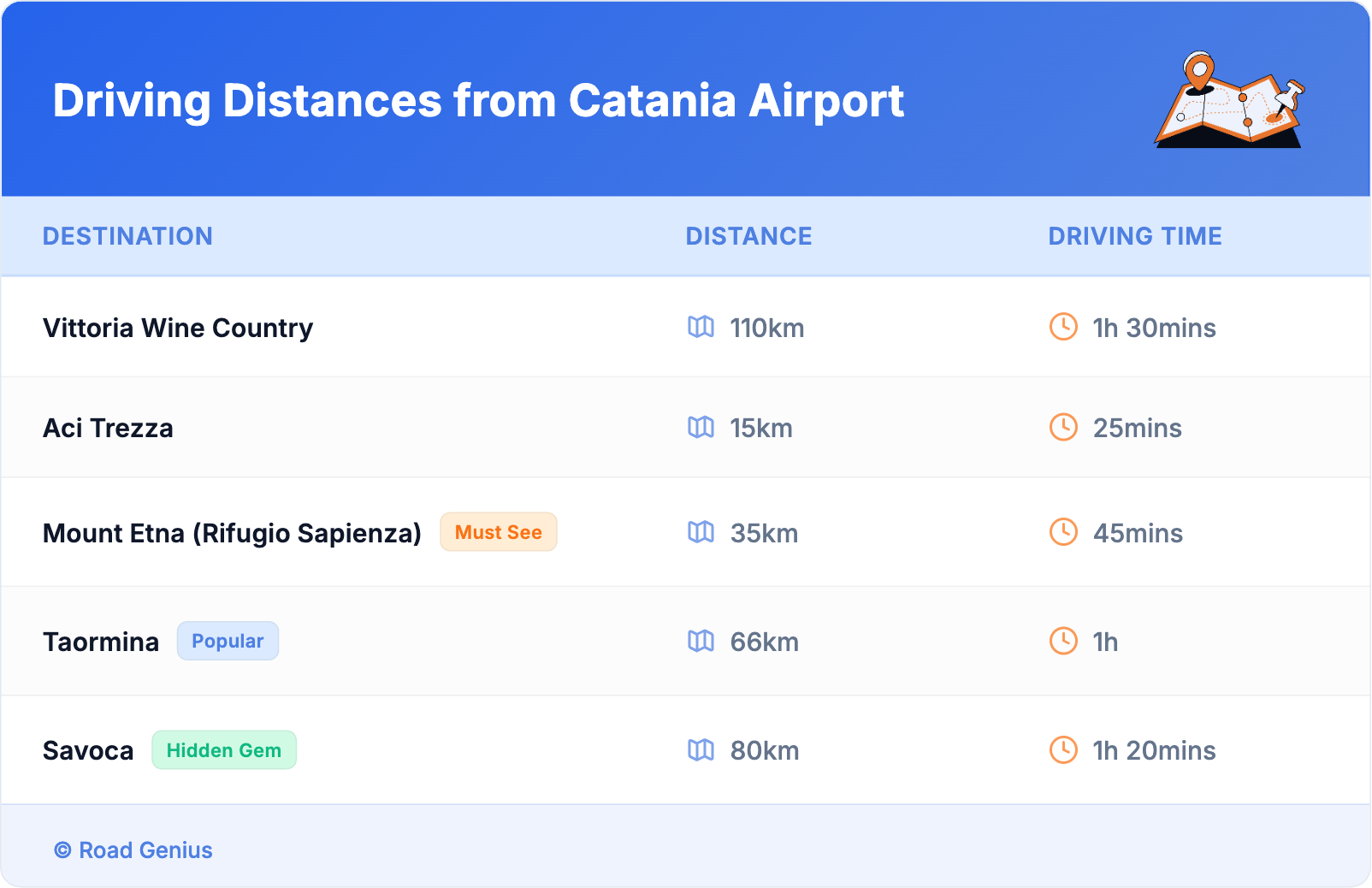Select Mount Etna (Rifugio Sapienza) destination
The image size is (1372, 888).
232,533
